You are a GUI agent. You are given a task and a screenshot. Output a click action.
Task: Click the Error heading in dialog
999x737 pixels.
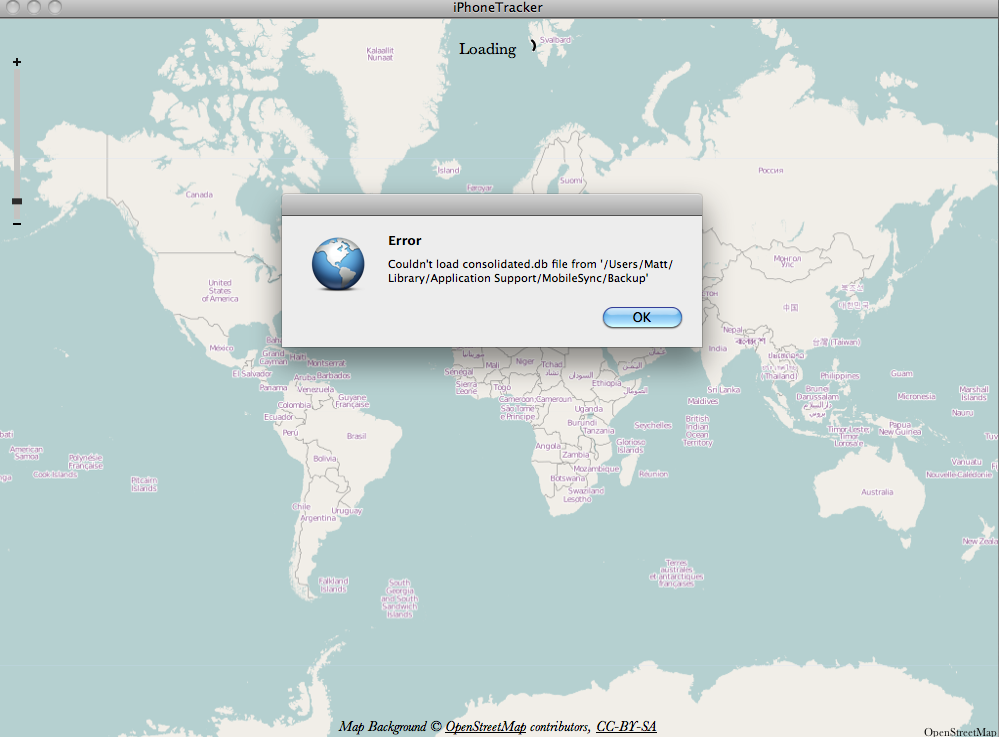click(405, 241)
